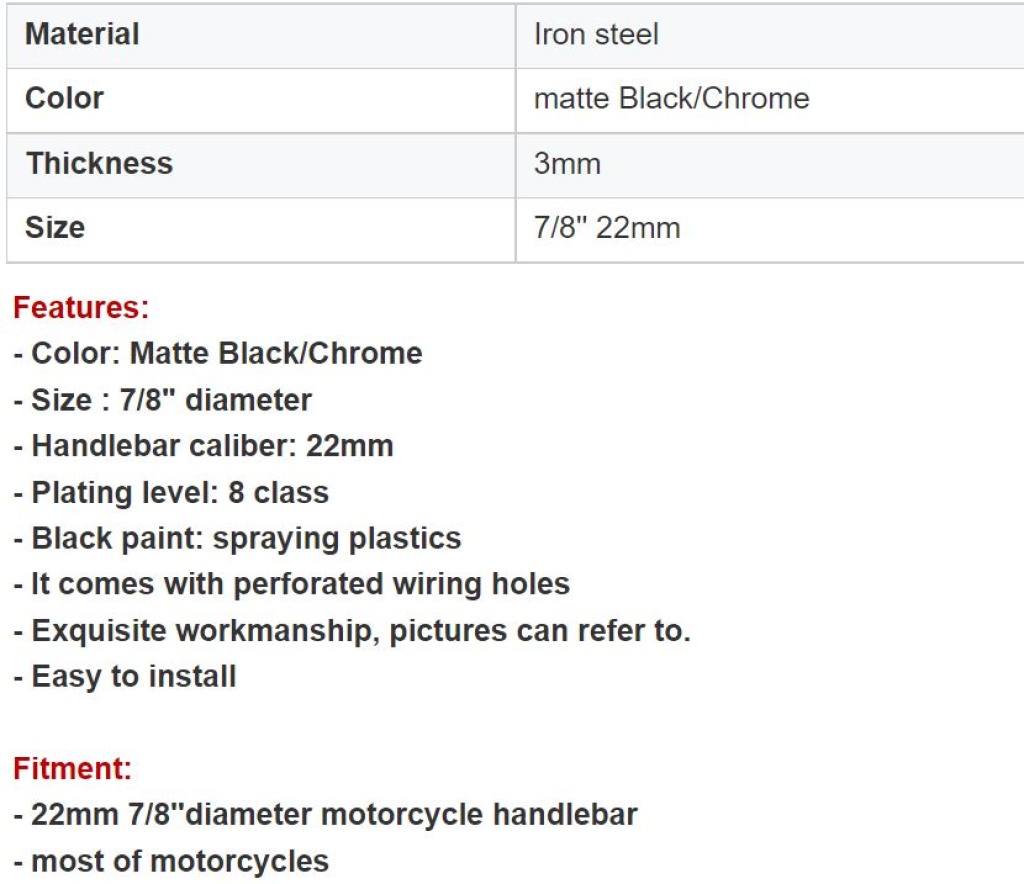This screenshot has height=884, width=1024.
Task: Click the Black paint spraying plastics line
Action: tap(237, 539)
